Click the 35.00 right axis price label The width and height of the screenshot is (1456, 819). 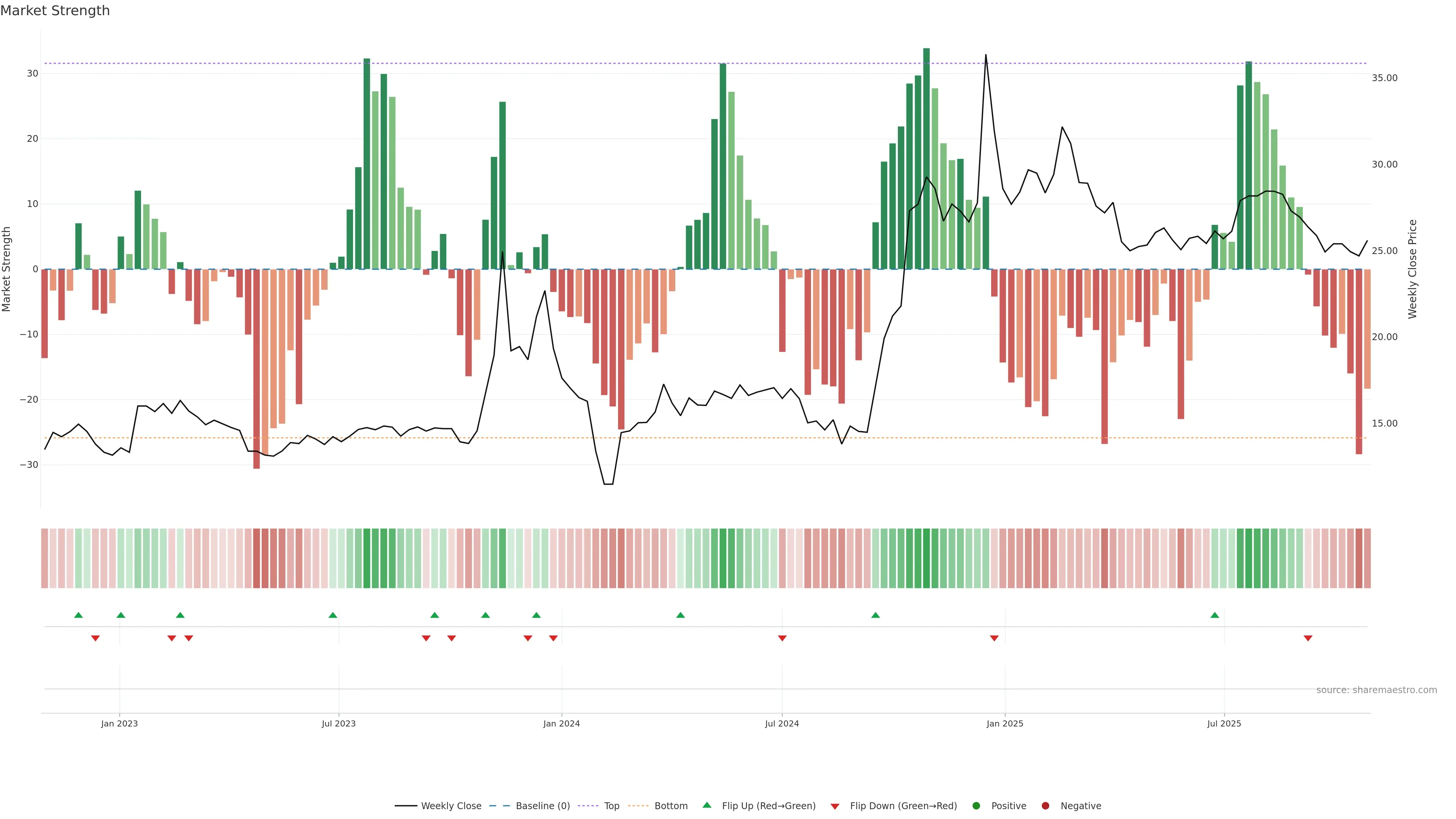pos(1384,78)
